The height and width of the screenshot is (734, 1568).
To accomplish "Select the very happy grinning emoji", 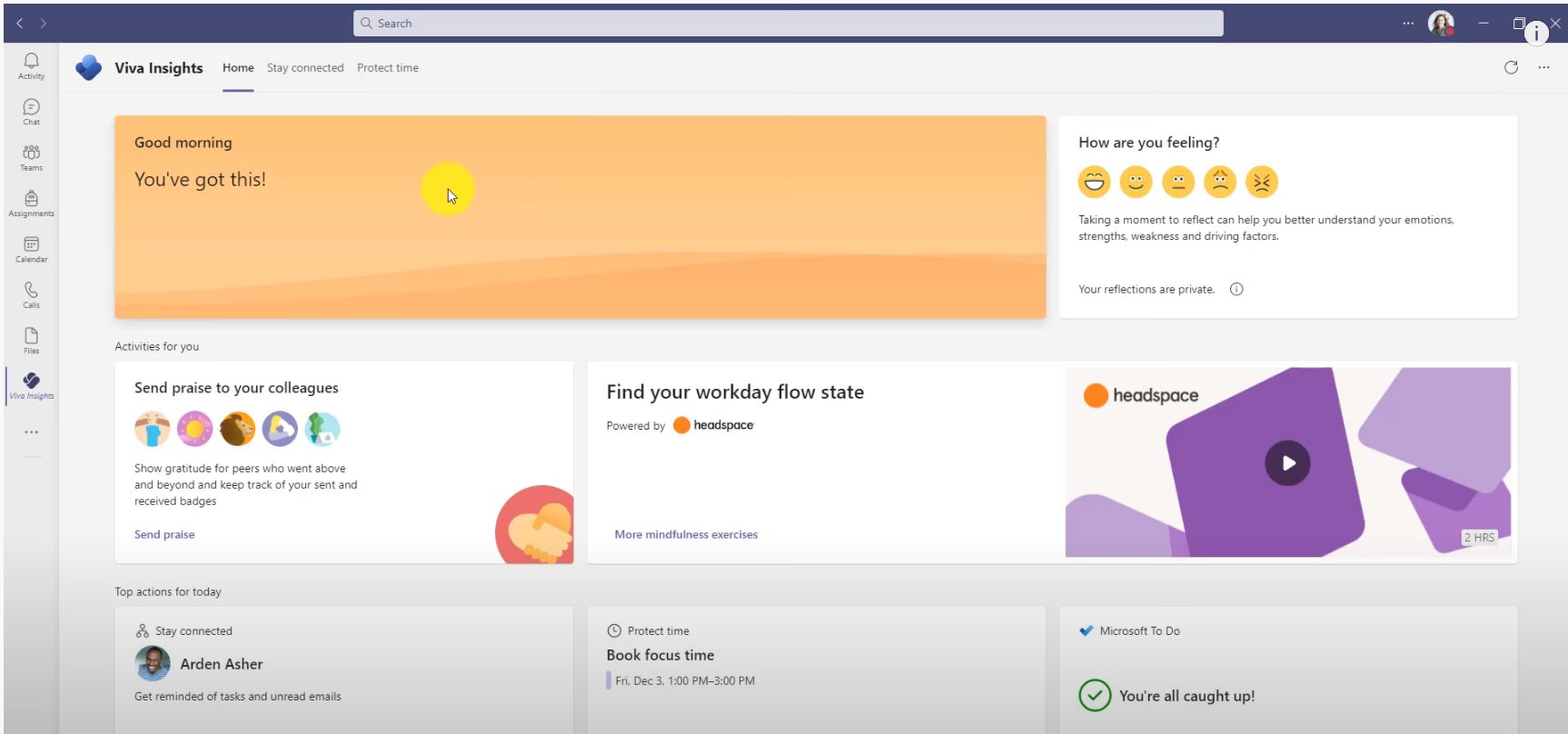I will 1094,182.
